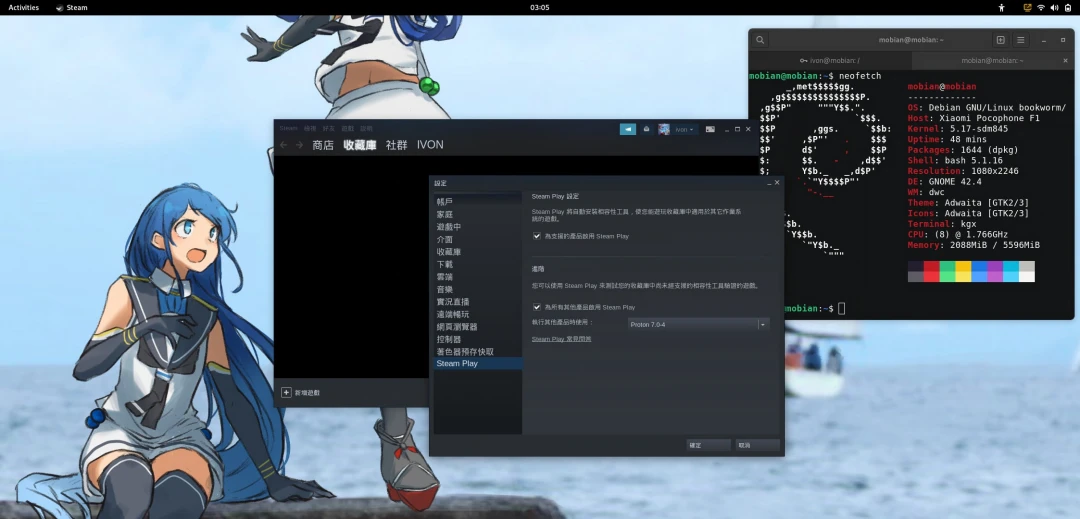
Task: Open the terminal hamburger menu
Action: (x=1021, y=40)
